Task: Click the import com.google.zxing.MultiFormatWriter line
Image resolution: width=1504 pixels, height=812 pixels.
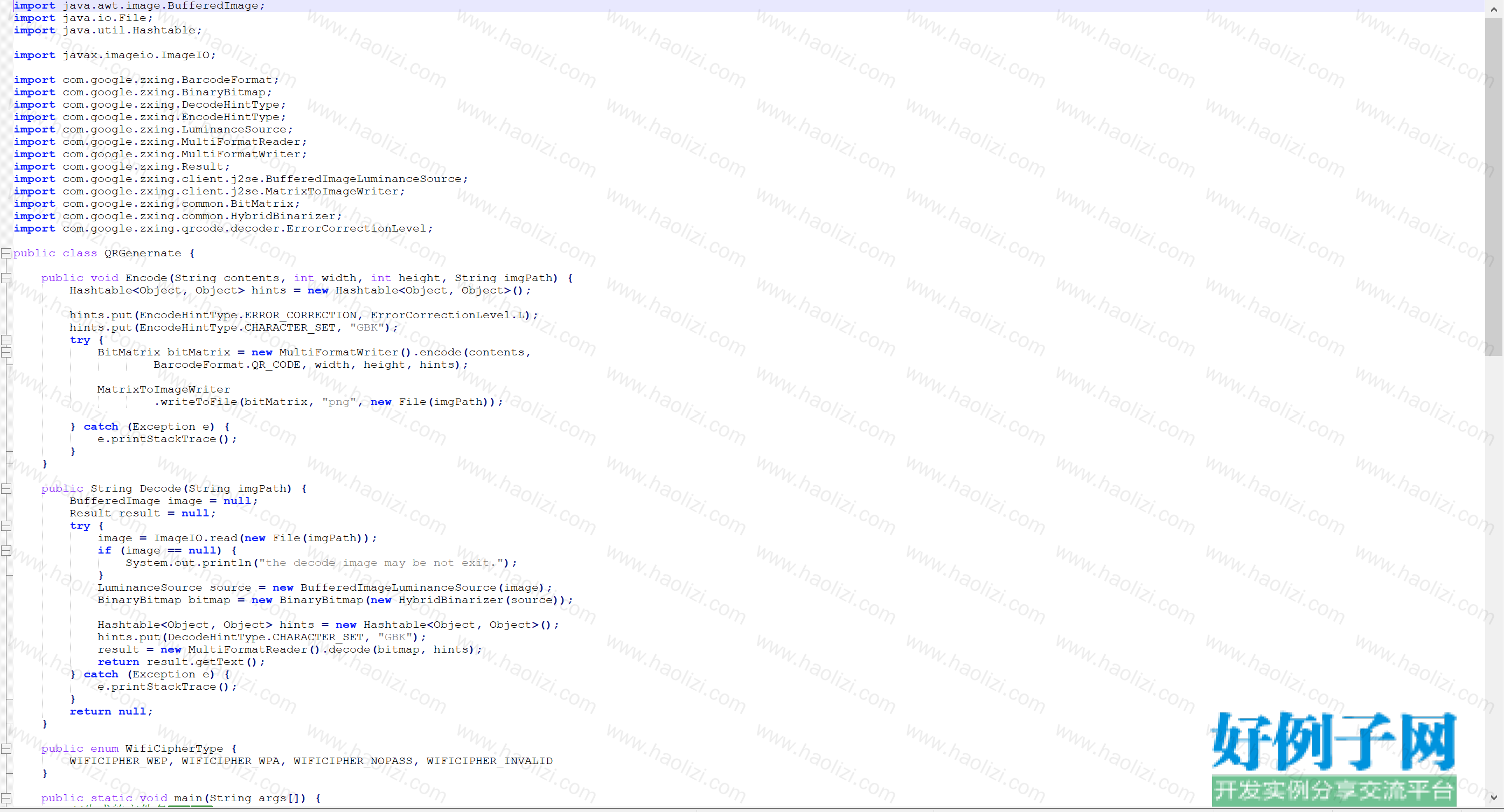Action: (160, 154)
